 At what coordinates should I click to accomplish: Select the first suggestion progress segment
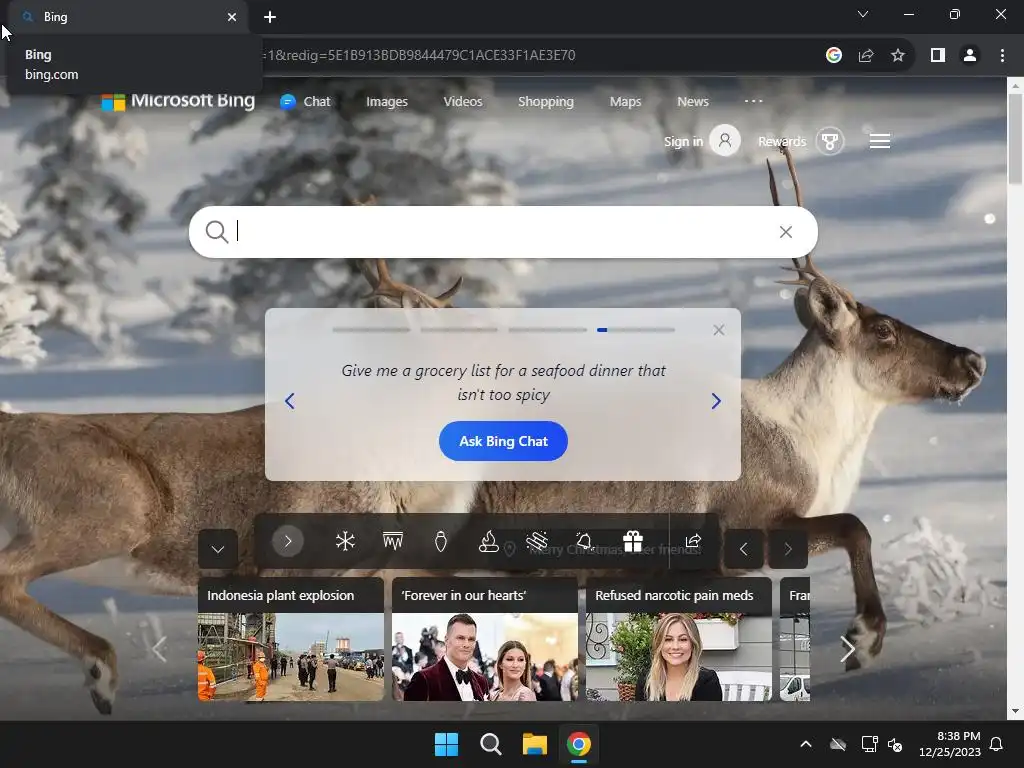[371, 330]
